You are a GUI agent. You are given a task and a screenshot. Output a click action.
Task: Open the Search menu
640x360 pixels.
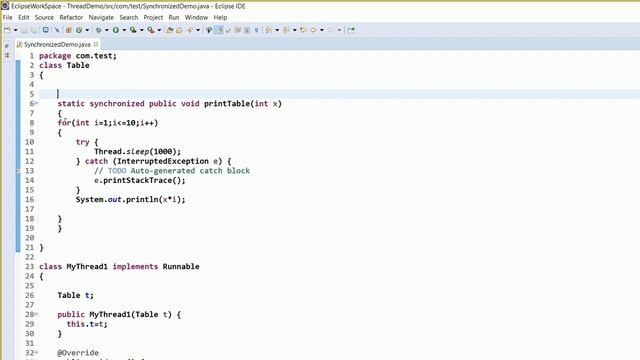click(129, 18)
